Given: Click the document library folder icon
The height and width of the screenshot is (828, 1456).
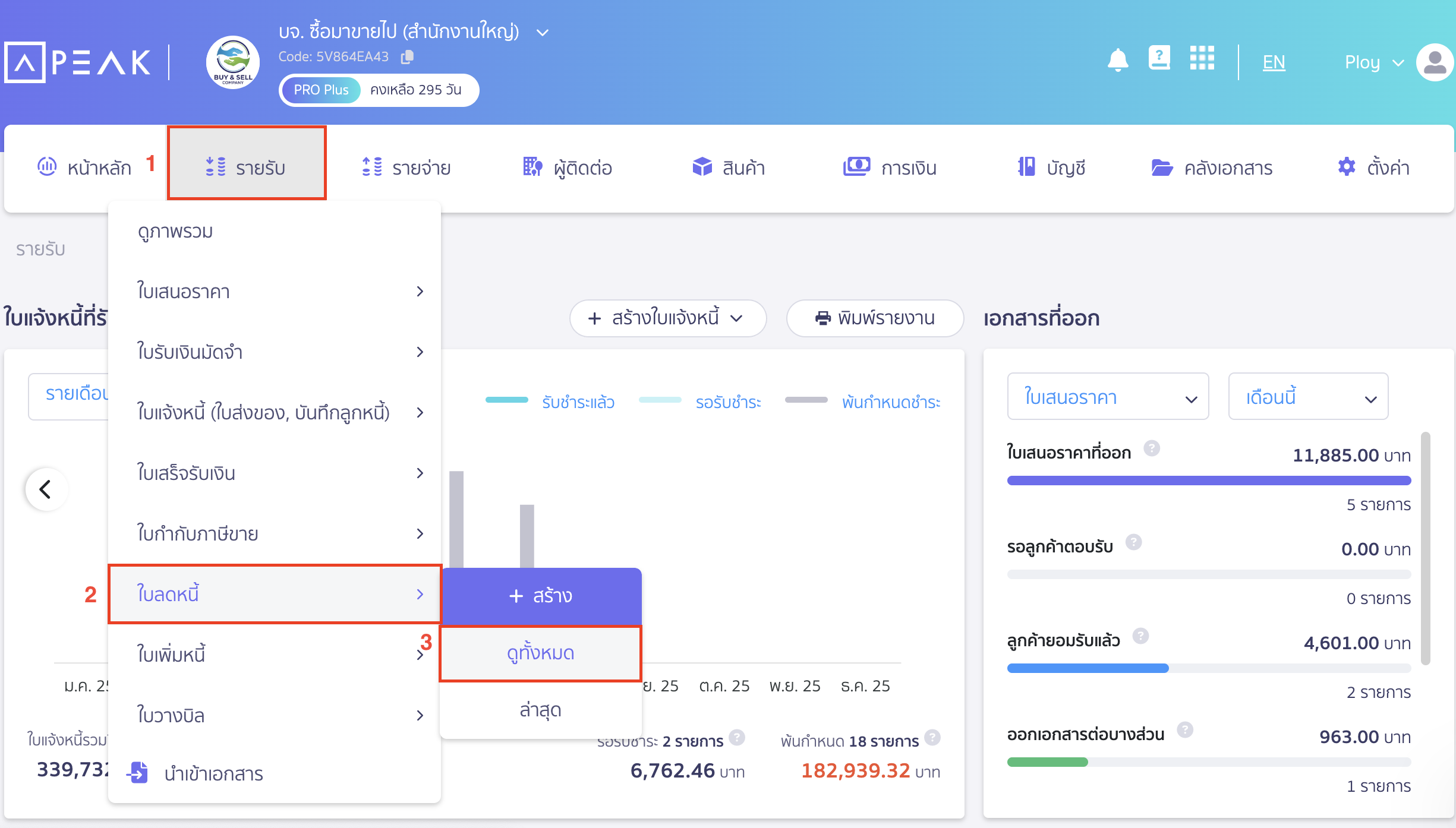Looking at the screenshot, I should coord(1162,168).
